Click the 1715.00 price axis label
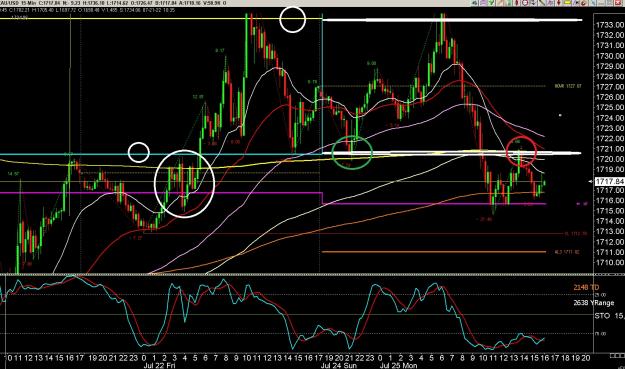The height and width of the screenshot is (369, 625). point(609,211)
